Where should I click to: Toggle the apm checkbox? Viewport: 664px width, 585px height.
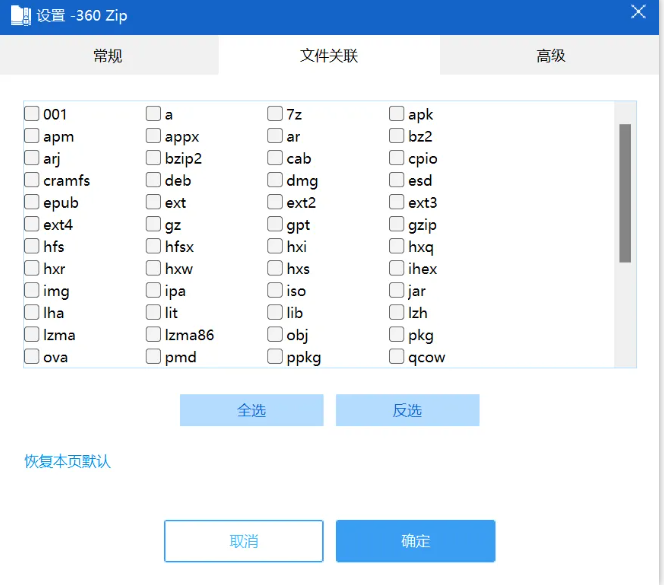point(32,136)
